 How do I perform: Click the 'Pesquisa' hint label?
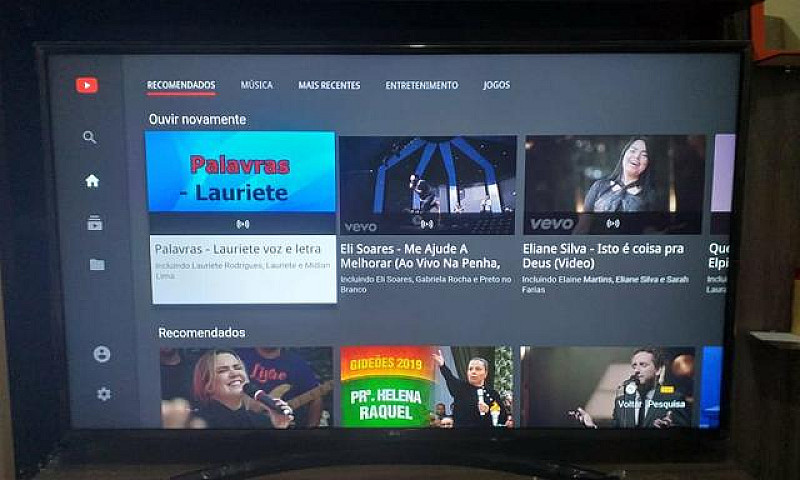(666, 404)
